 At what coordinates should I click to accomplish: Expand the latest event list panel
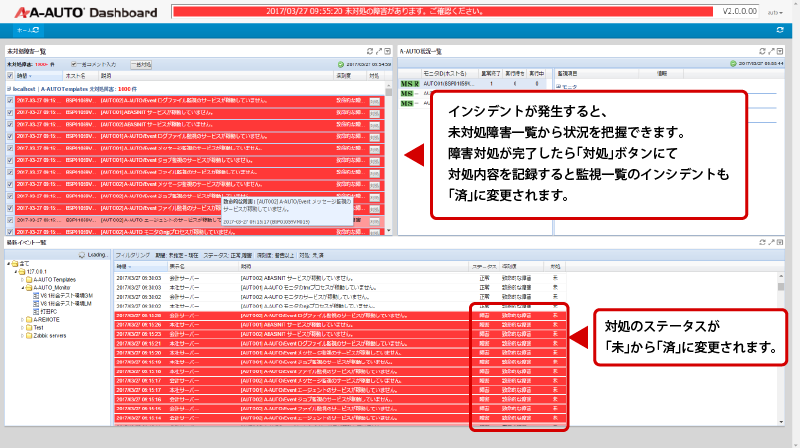(x=771, y=242)
